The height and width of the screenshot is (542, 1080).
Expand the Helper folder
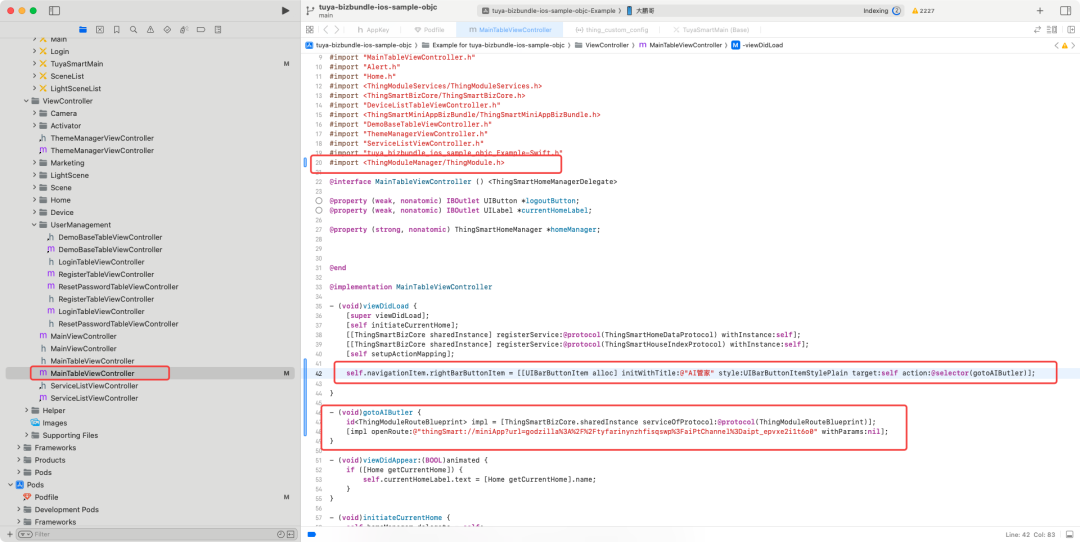[x=26, y=410]
